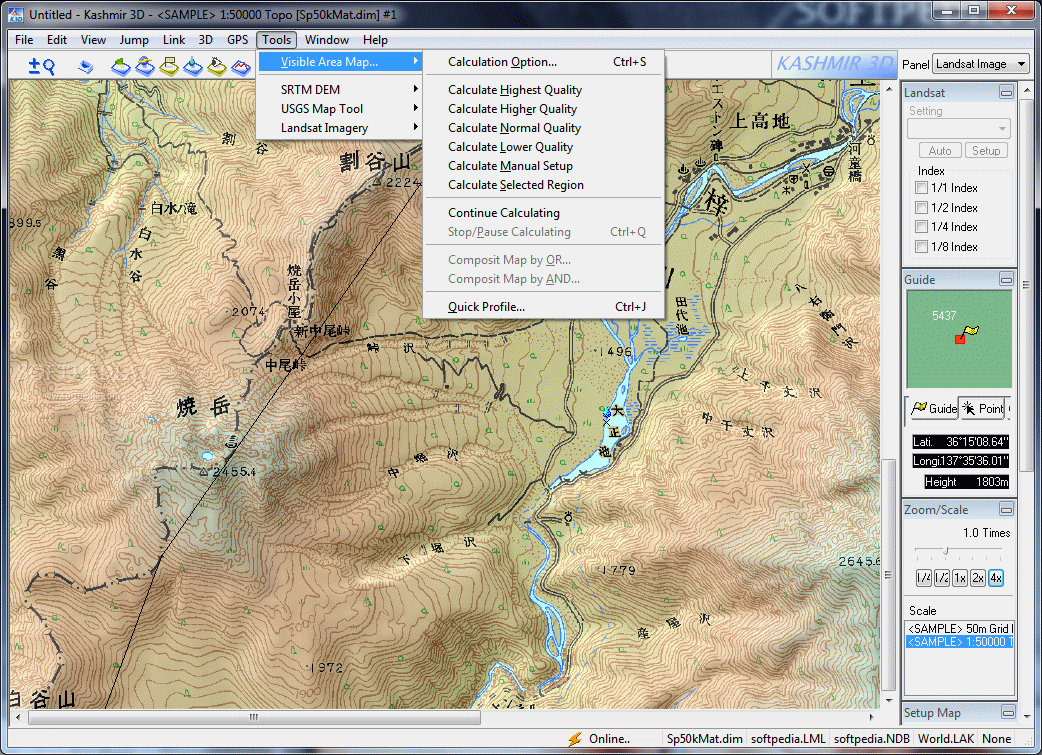Expand the USGS Map Tool submenu
Image resolution: width=1042 pixels, height=755 pixels.
tap(339, 109)
